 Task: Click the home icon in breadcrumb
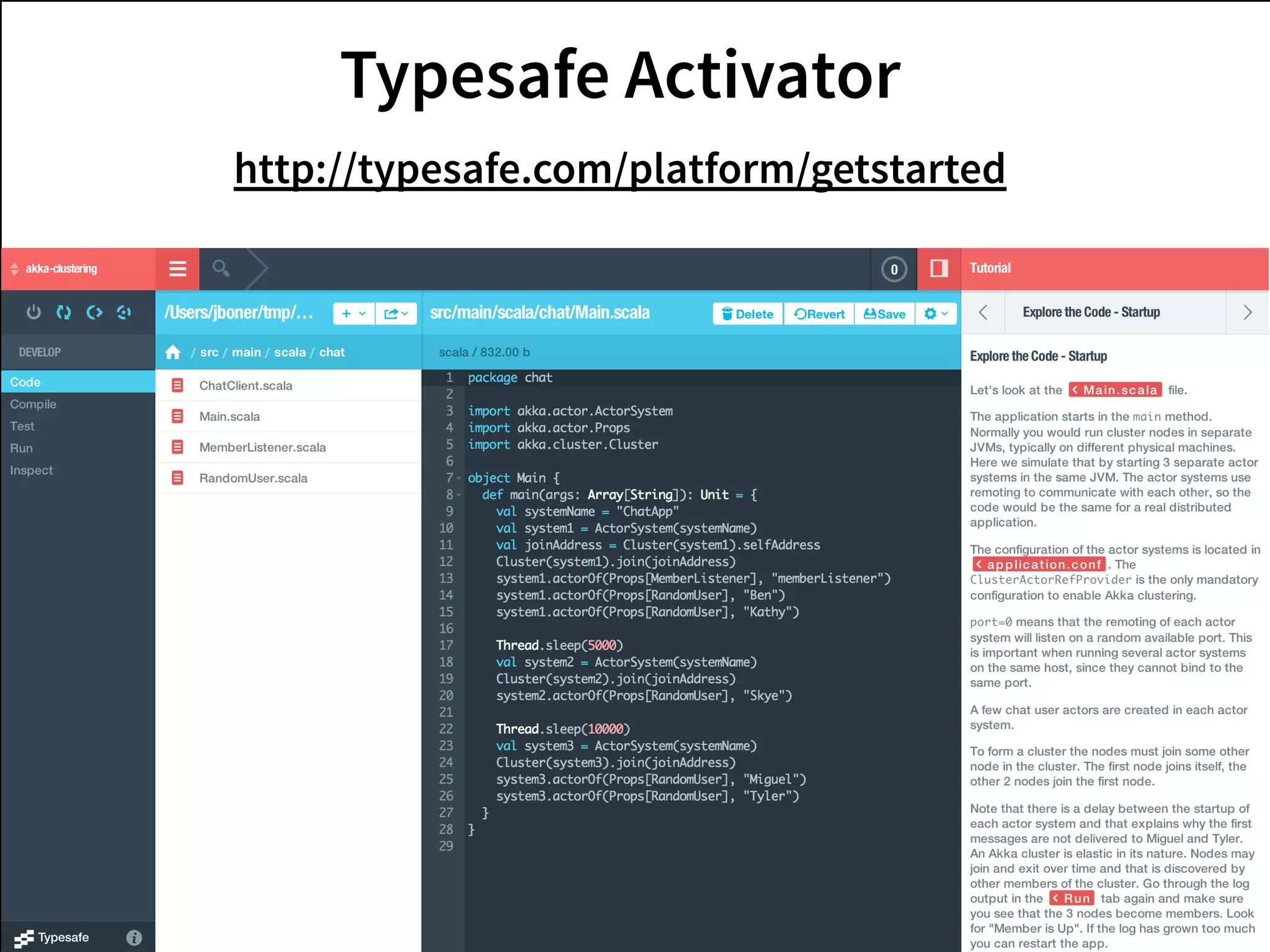coord(173,353)
